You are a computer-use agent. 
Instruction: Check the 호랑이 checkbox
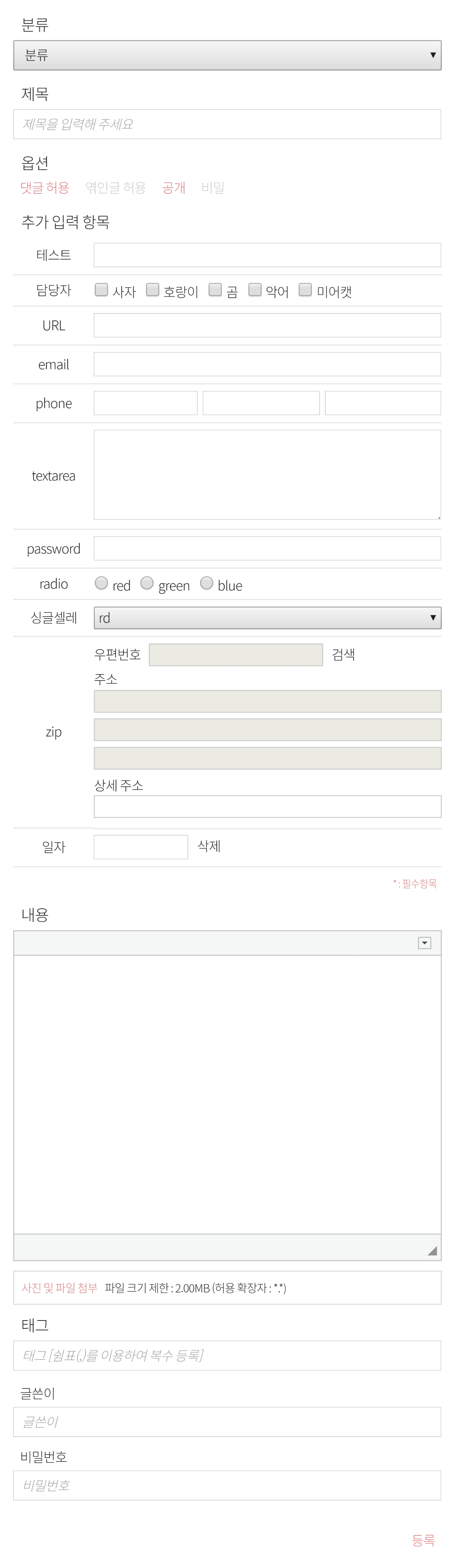click(152, 290)
